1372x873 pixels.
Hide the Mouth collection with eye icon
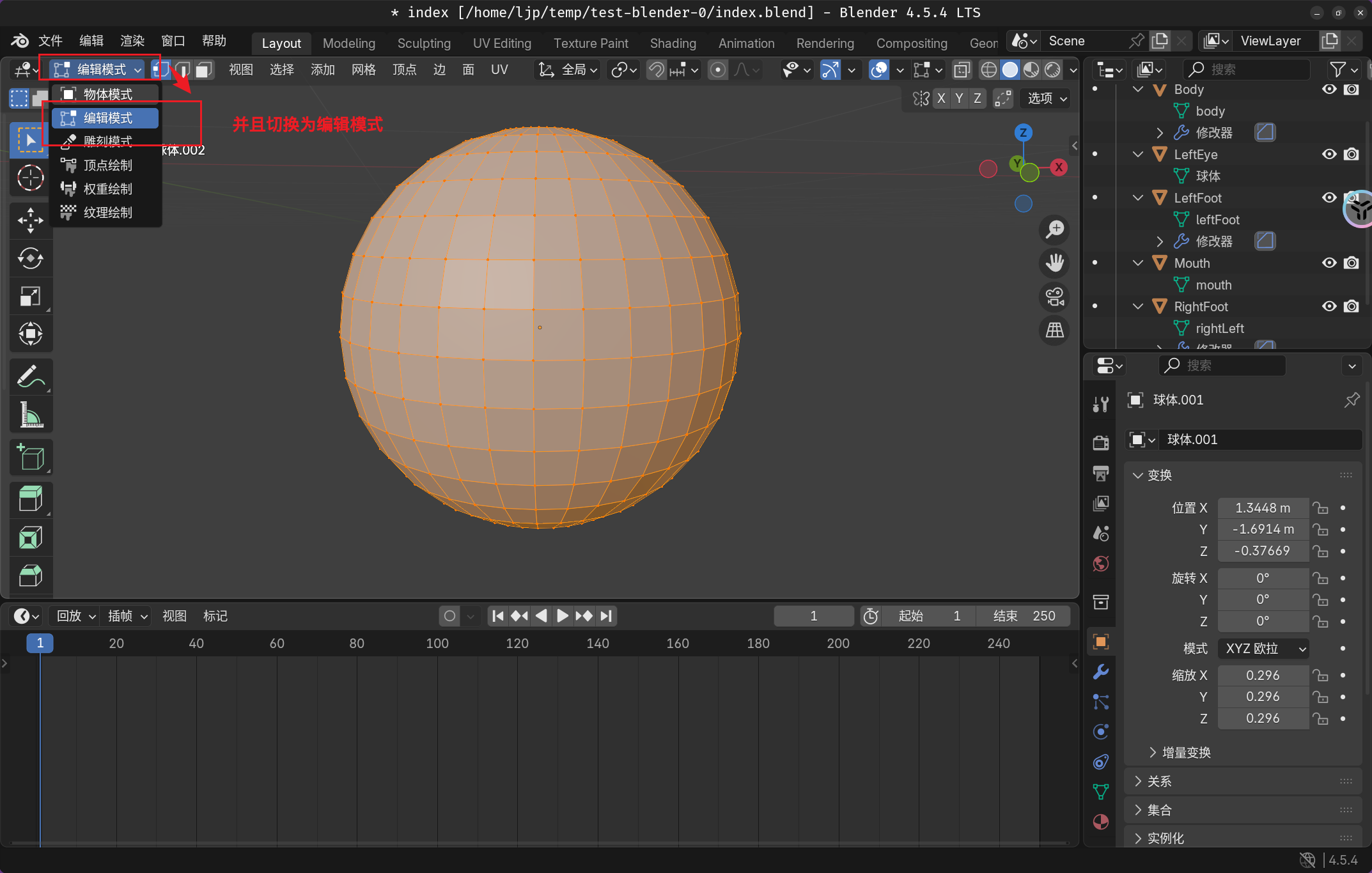1329,263
